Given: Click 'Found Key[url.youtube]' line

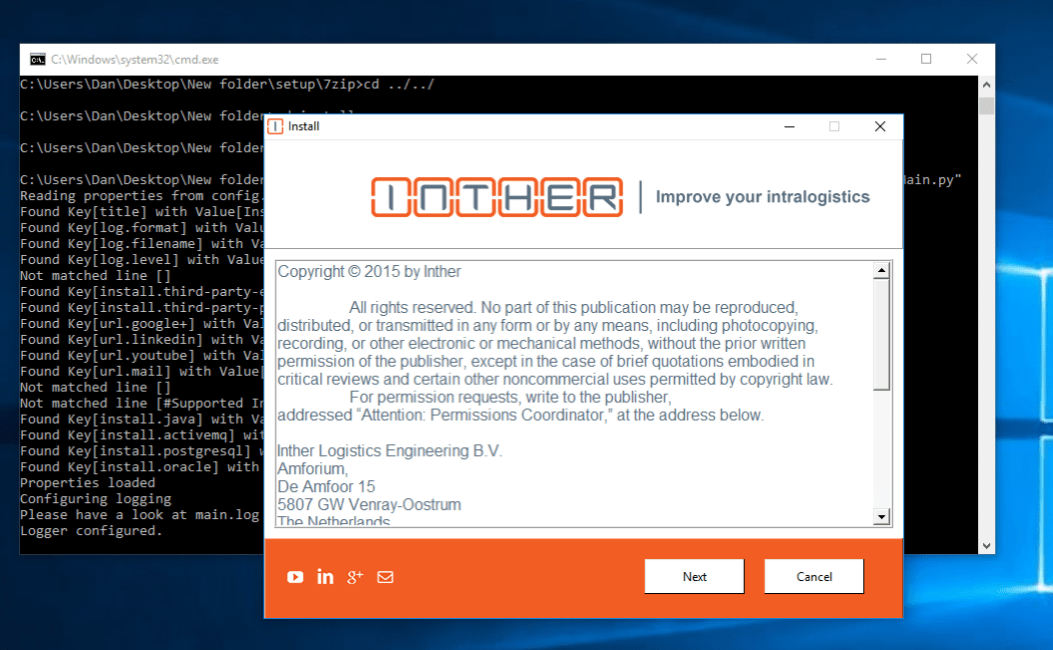Looking at the screenshot, I should [x=141, y=355].
